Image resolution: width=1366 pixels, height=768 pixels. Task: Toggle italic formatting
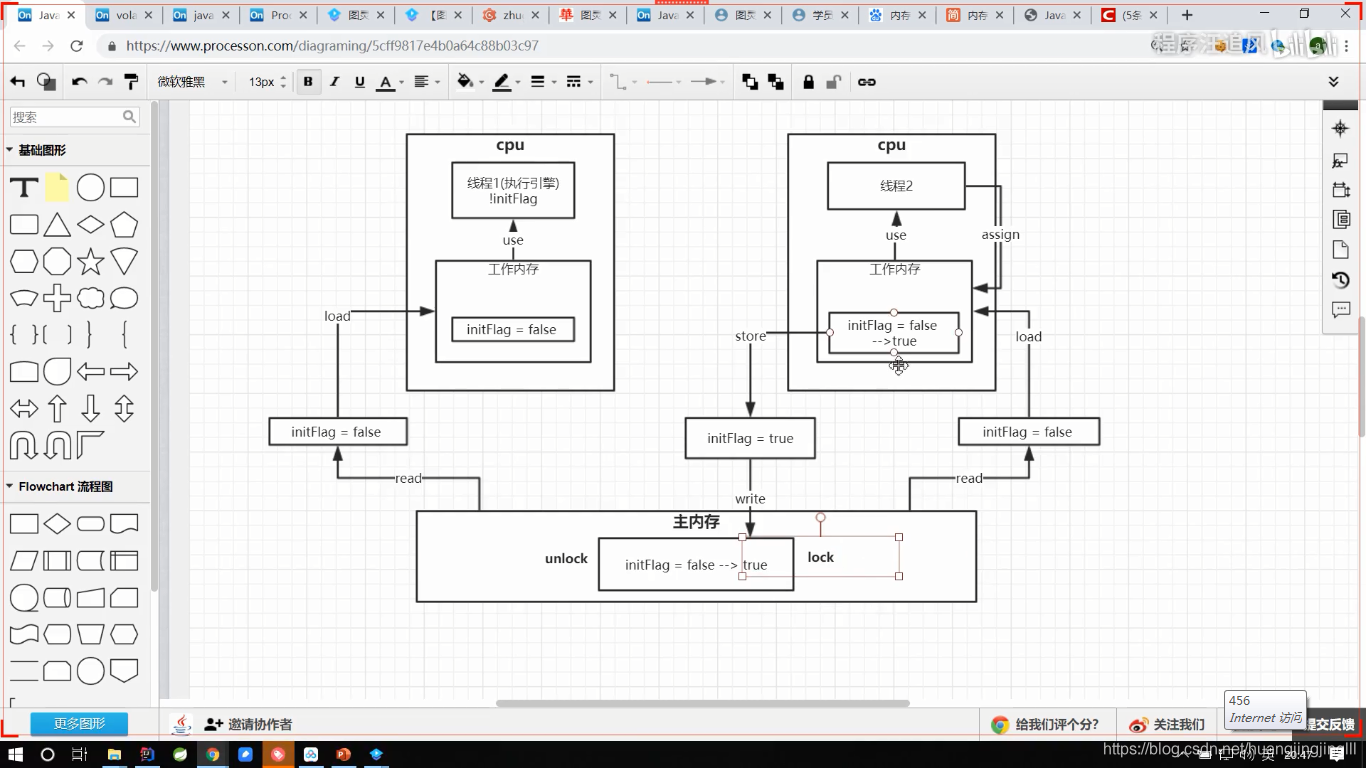click(x=334, y=82)
